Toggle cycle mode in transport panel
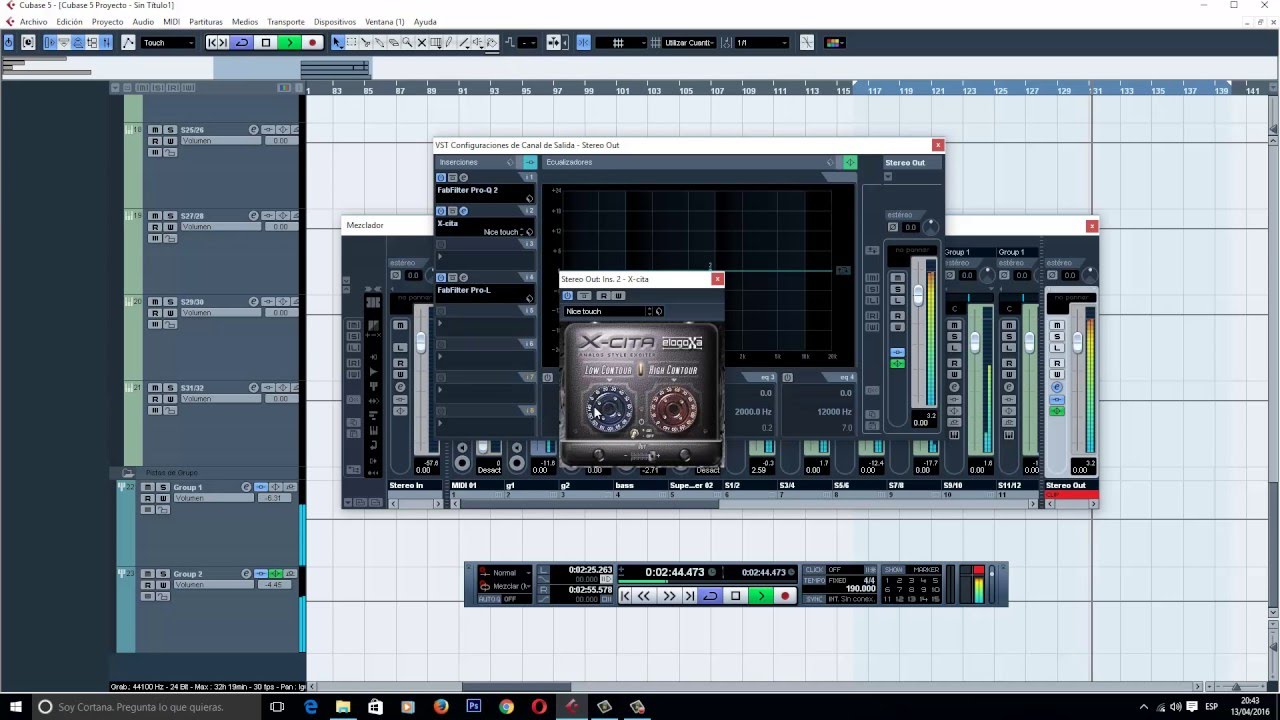The height and width of the screenshot is (720, 1280). (710, 595)
